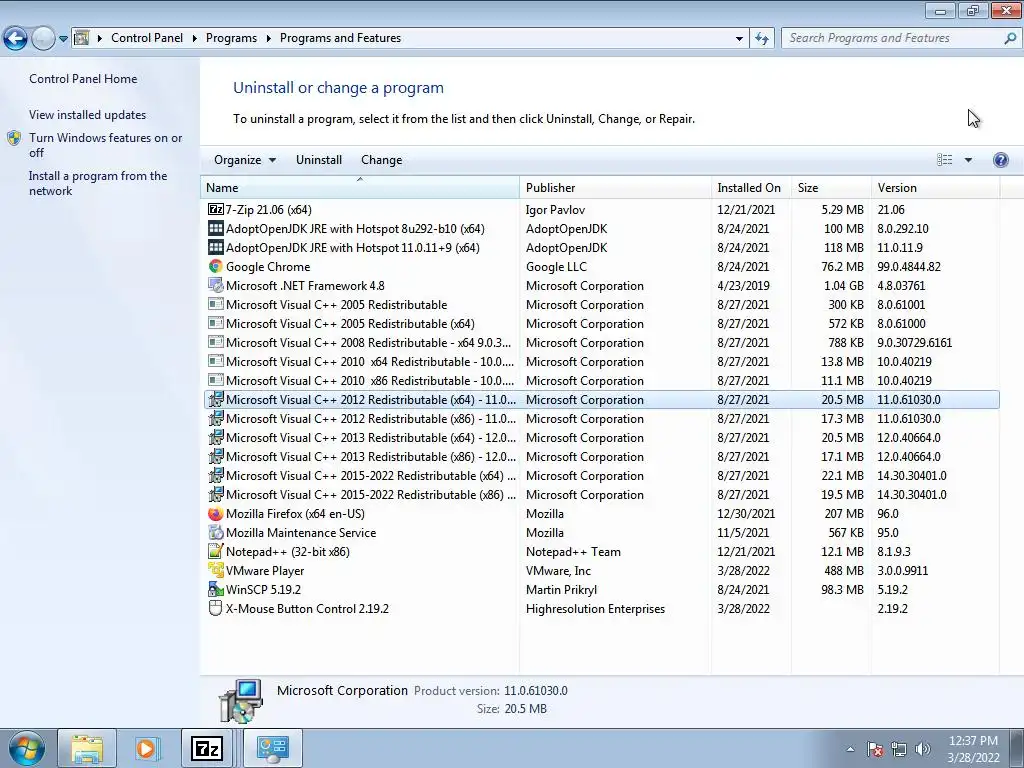Sort by Size column header
The image size is (1024, 768).
tap(831, 187)
